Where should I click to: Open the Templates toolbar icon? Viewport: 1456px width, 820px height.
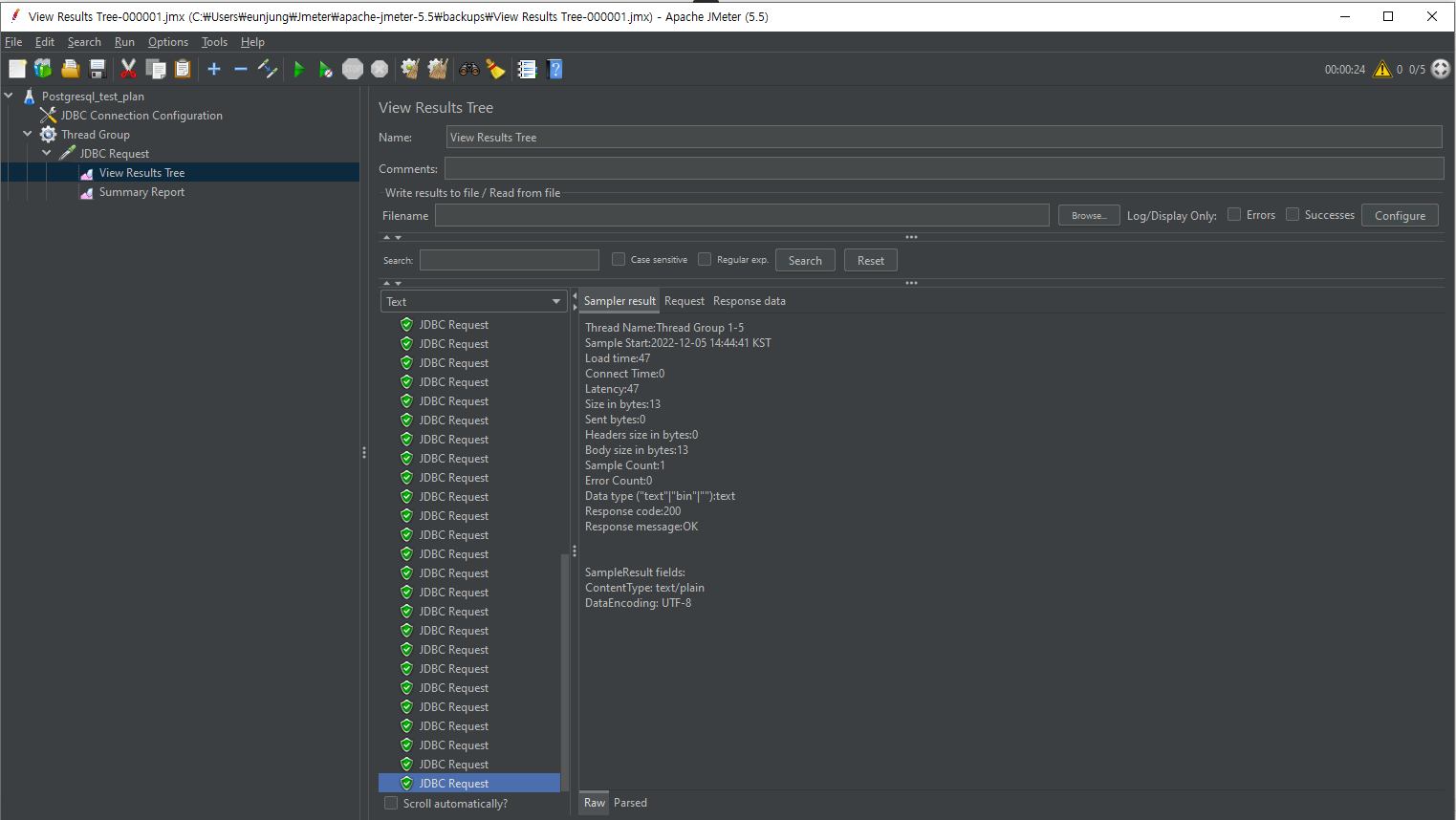pyautogui.click(x=43, y=69)
